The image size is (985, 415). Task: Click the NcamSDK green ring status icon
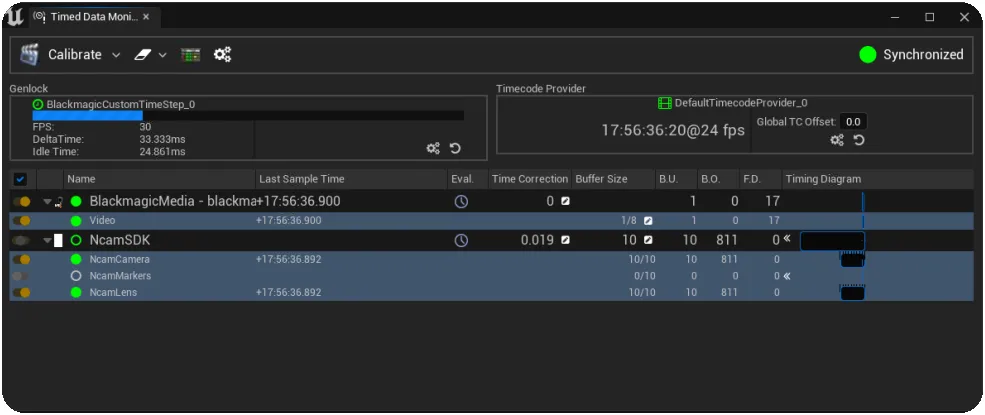[77, 240]
